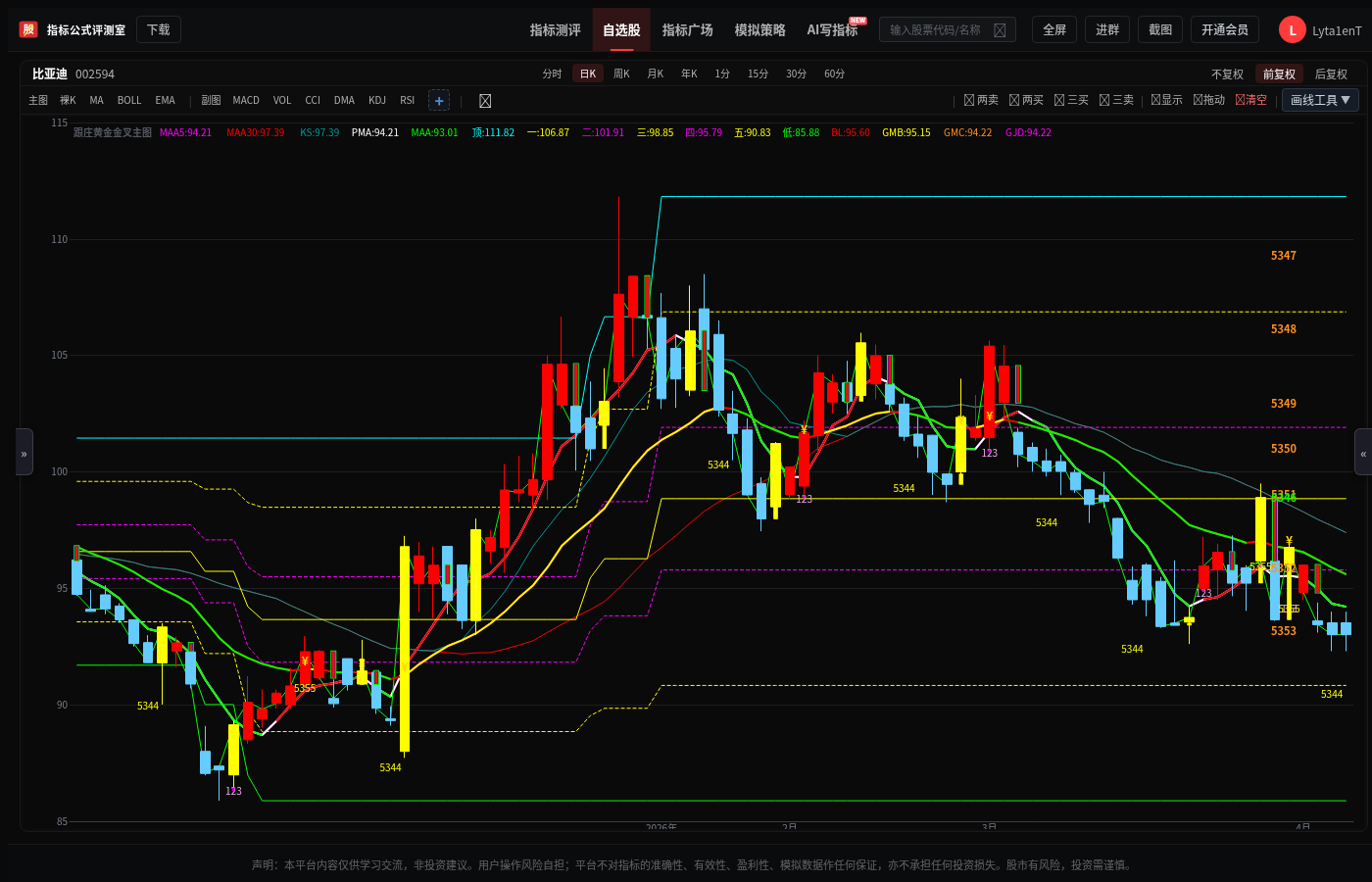
Task: Switch to the 指标测评 tab
Action: click(x=556, y=30)
